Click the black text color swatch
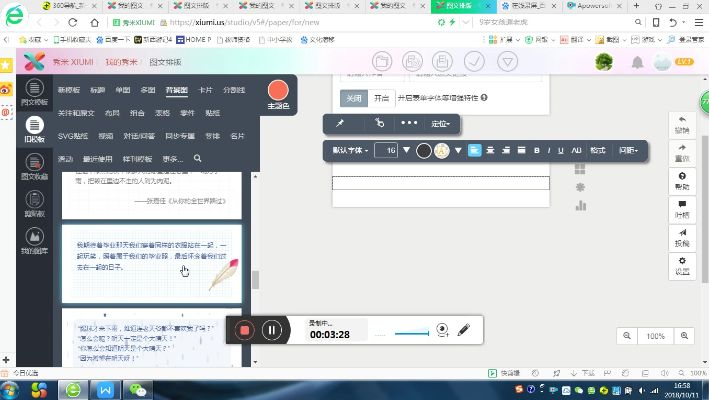The height and width of the screenshot is (400, 709). 423,150
